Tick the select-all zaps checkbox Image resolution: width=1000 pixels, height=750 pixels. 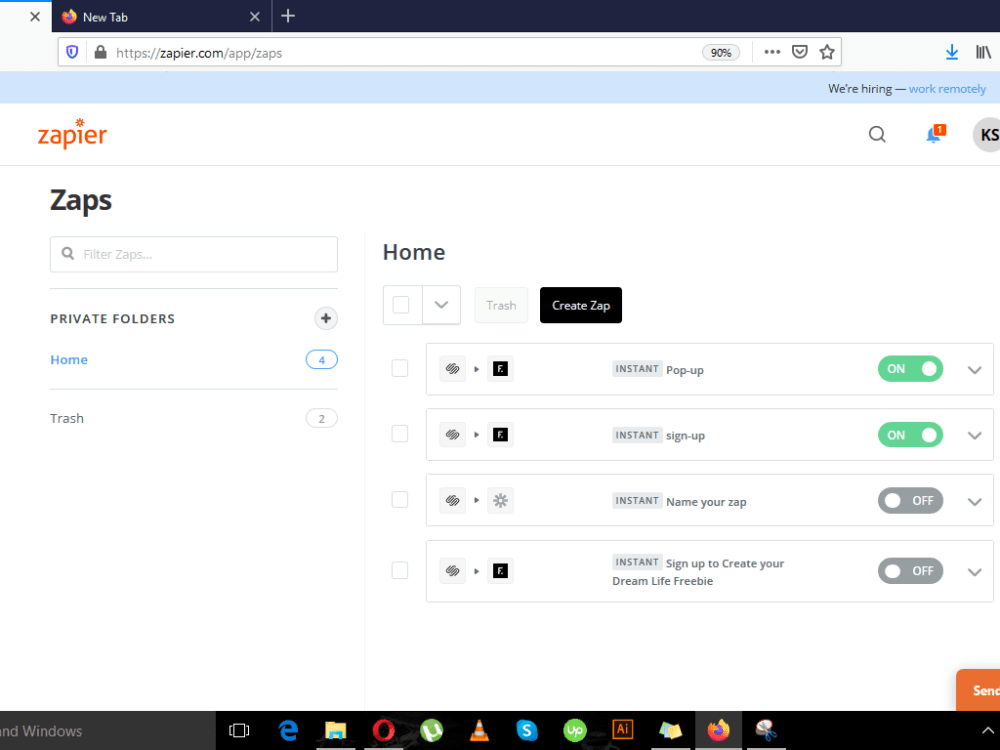(x=401, y=305)
